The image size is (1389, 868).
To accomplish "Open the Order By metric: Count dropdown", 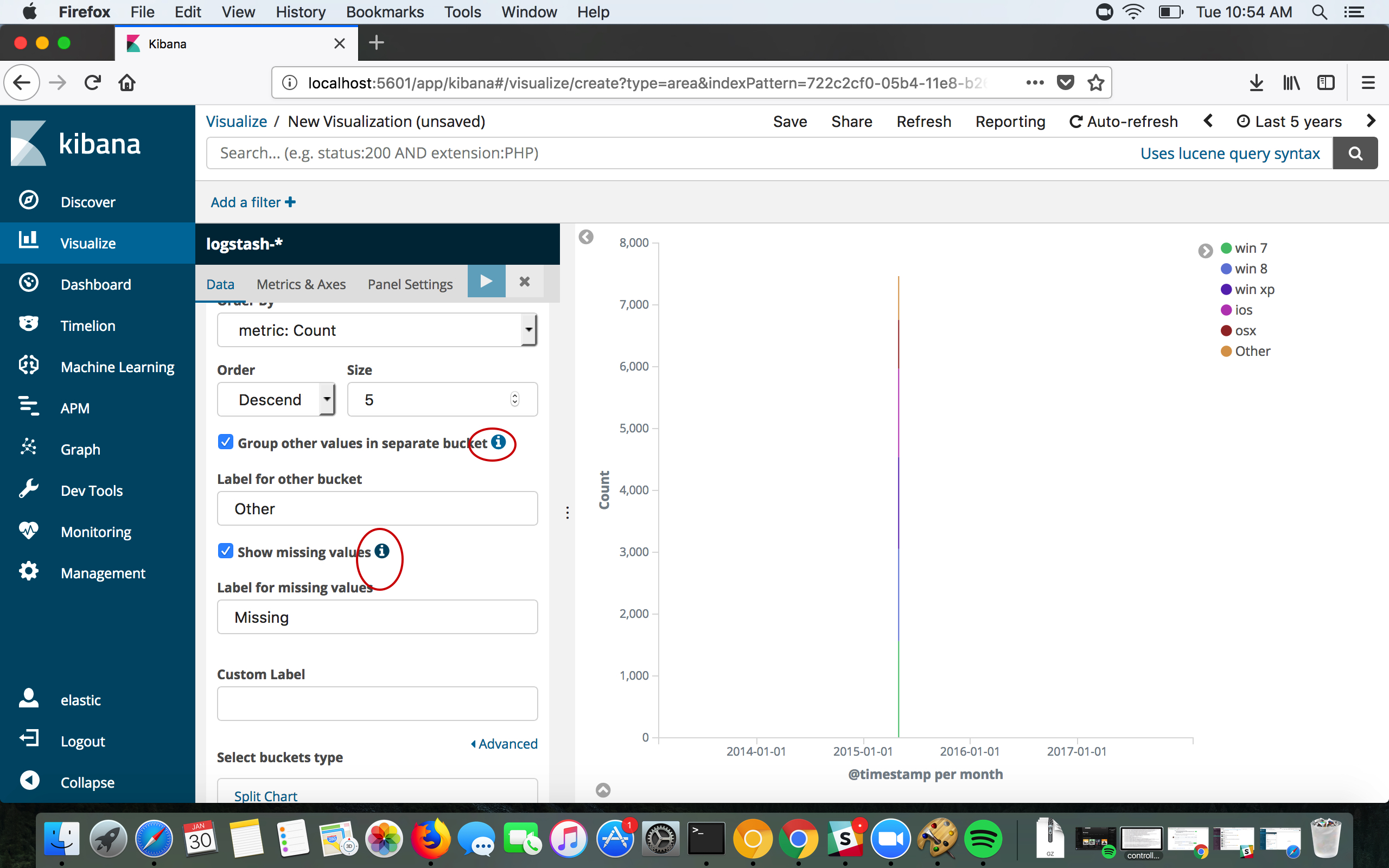I will tap(377, 330).
